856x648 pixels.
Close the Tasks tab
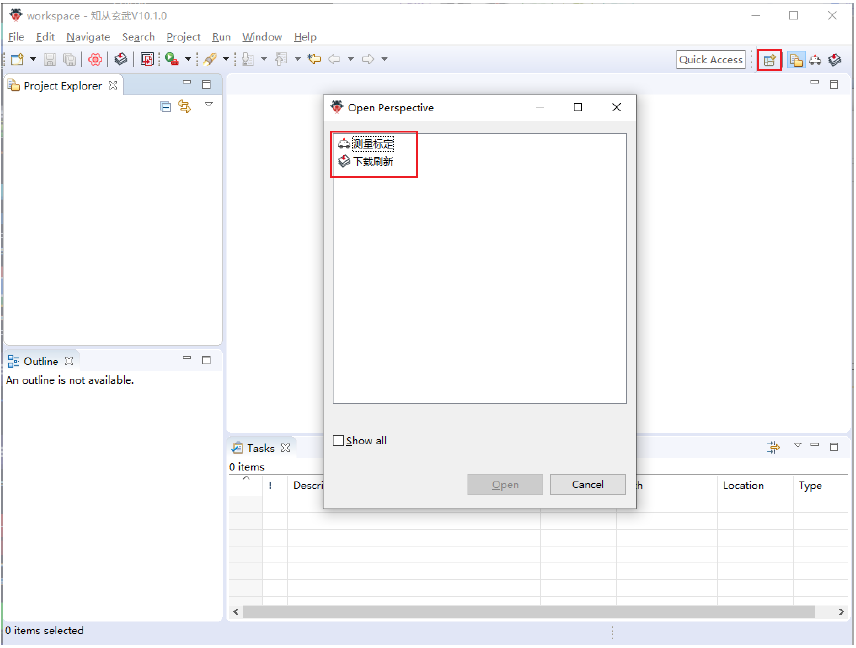tap(286, 448)
